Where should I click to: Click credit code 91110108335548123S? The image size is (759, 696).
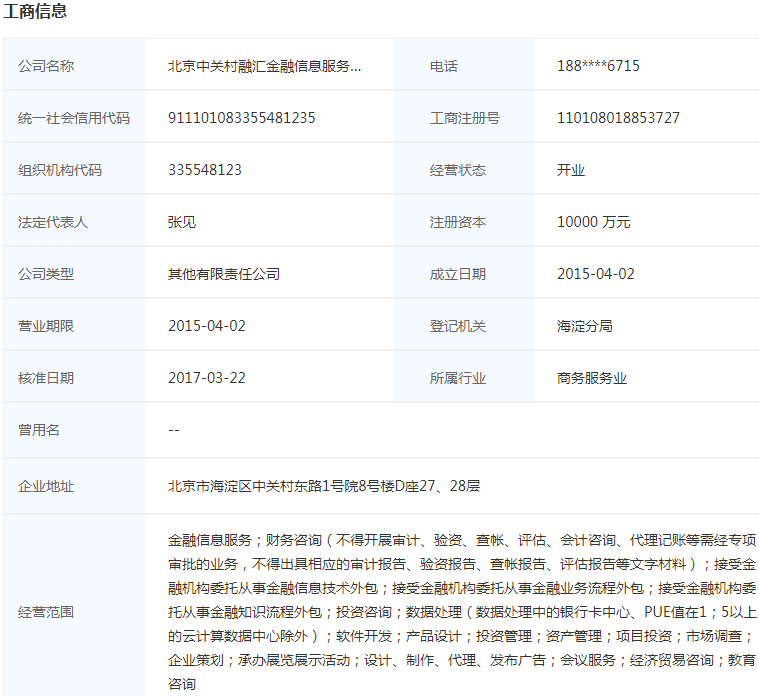tap(242, 118)
